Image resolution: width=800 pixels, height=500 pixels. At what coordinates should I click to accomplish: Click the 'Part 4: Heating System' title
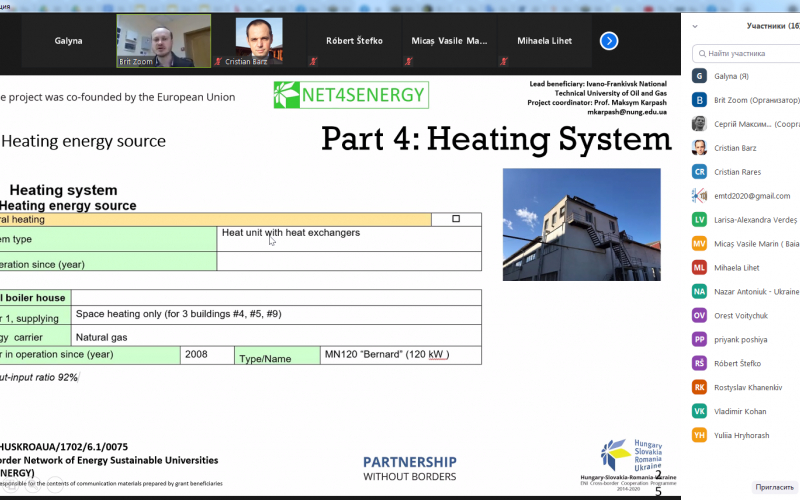pyautogui.click(x=496, y=139)
